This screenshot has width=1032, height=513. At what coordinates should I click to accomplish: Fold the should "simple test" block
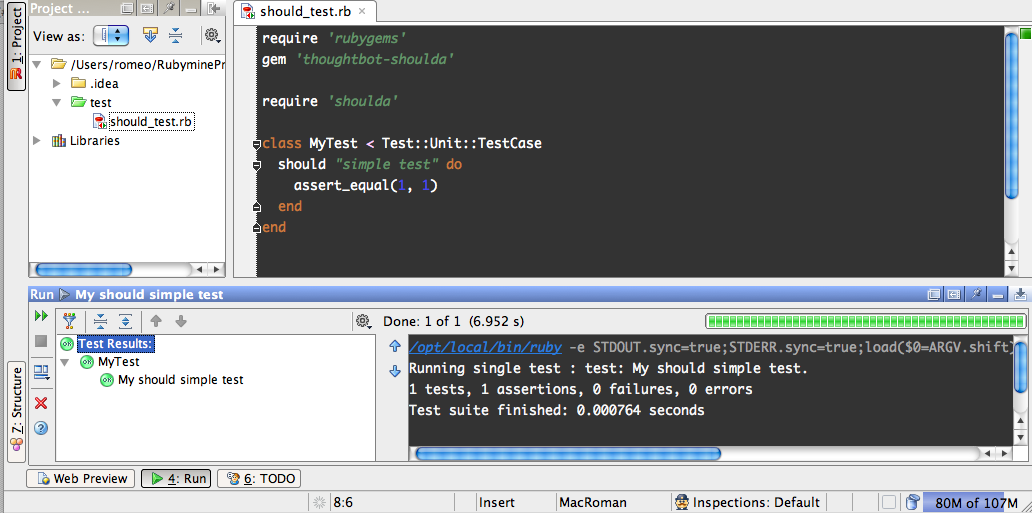tap(257, 165)
